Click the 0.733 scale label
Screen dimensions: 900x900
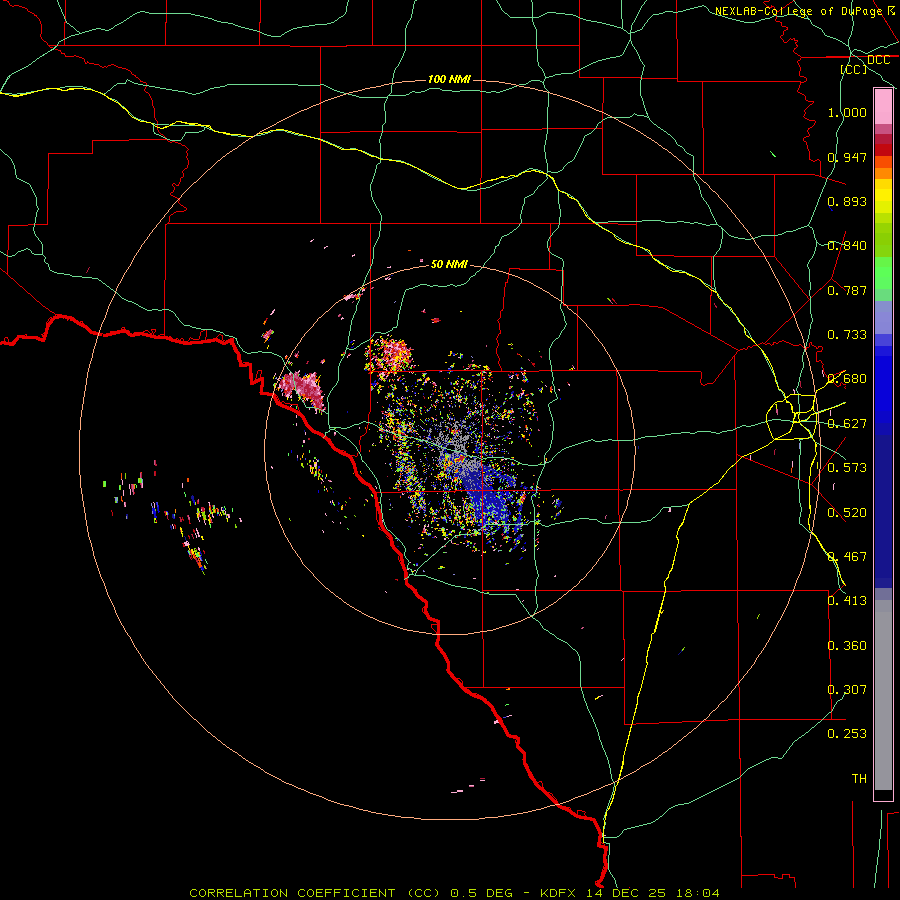[847, 335]
